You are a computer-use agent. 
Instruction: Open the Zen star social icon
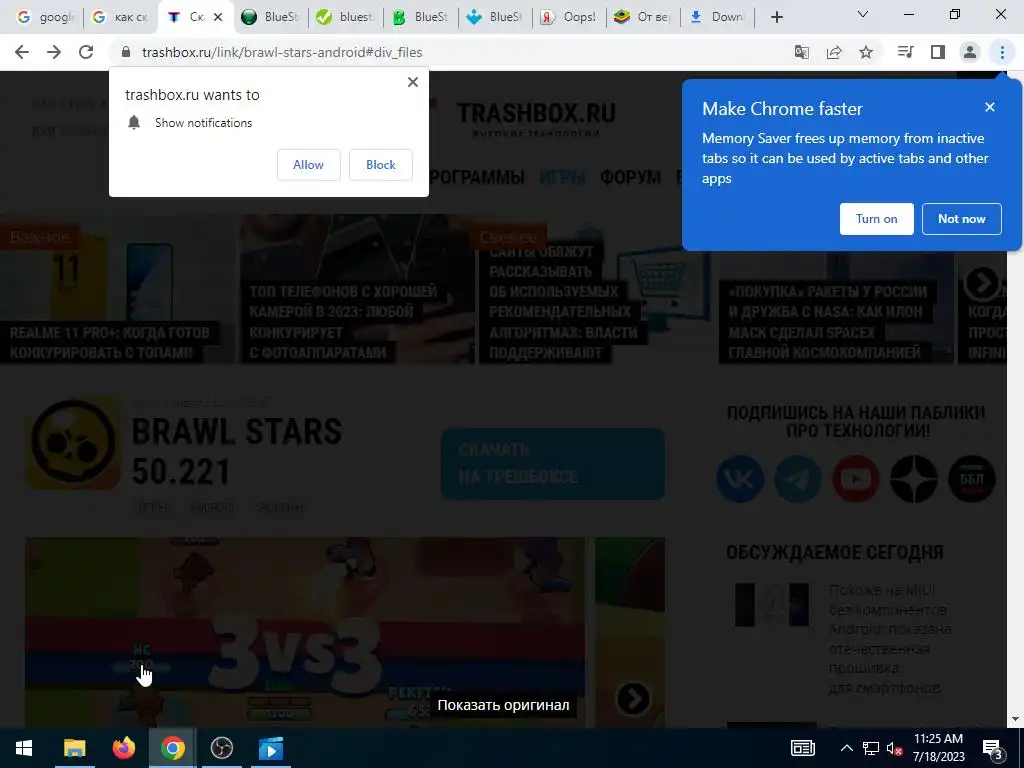914,479
